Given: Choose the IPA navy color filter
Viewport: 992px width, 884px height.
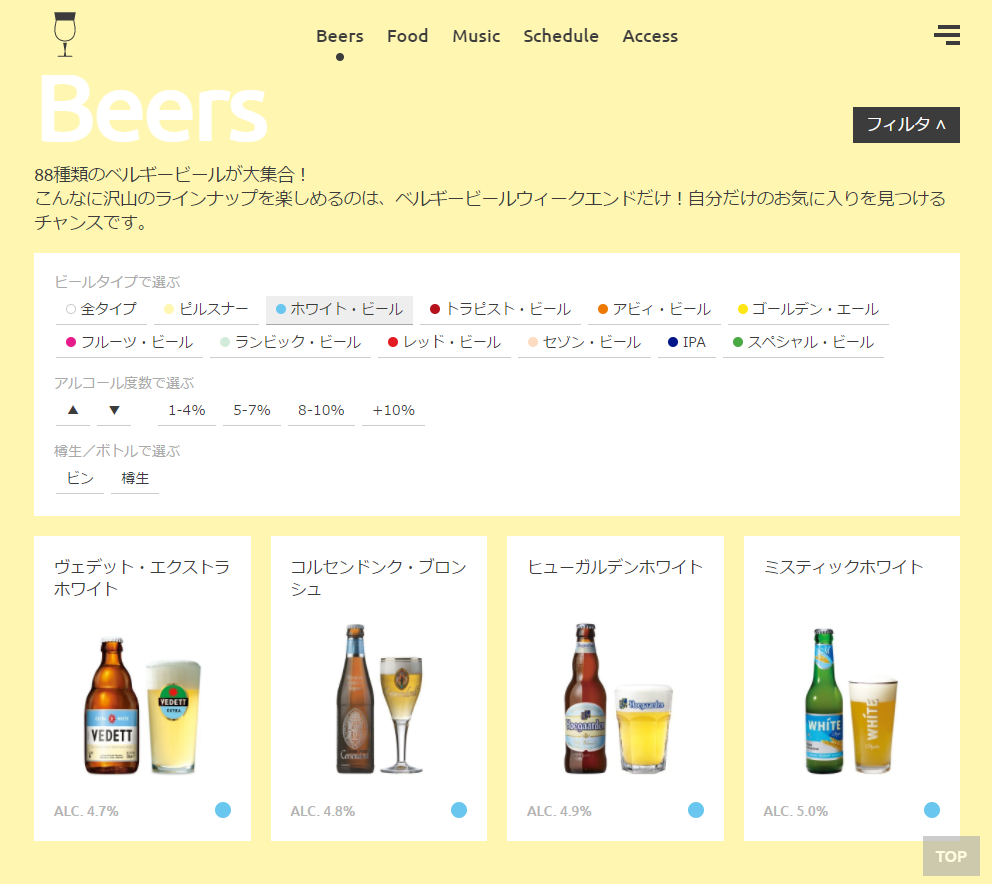Looking at the screenshot, I should pyautogui.click(x=687, y=342).
